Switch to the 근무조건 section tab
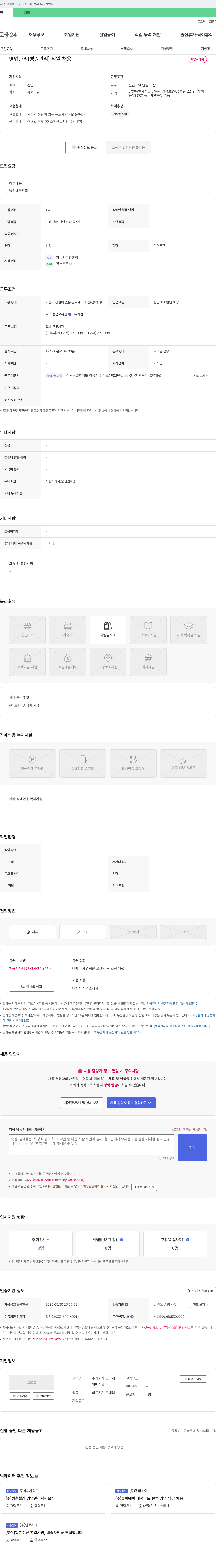Viewport: 216px width, 1568px height. pos(46,49)
